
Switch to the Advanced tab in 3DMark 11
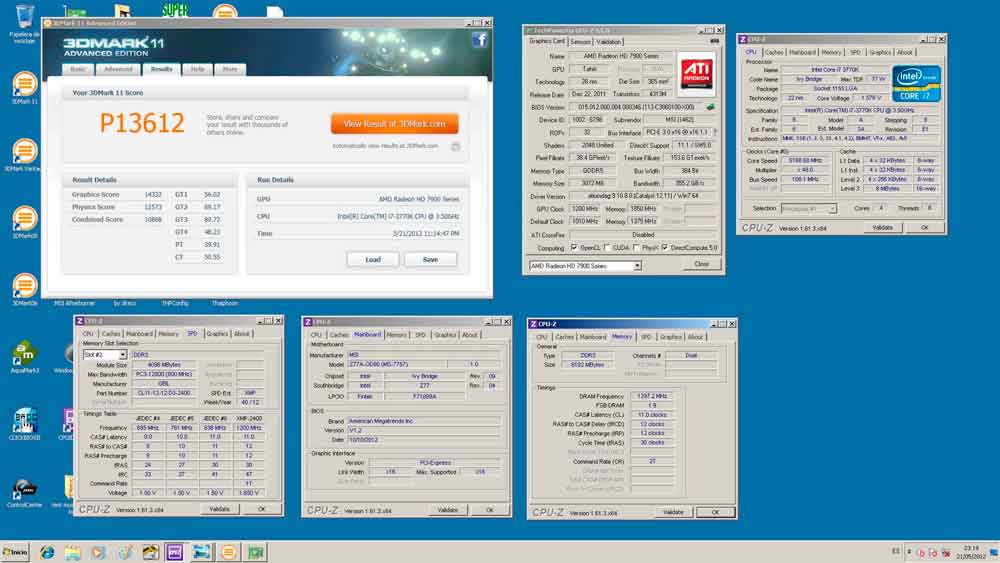tap(118, 69)
